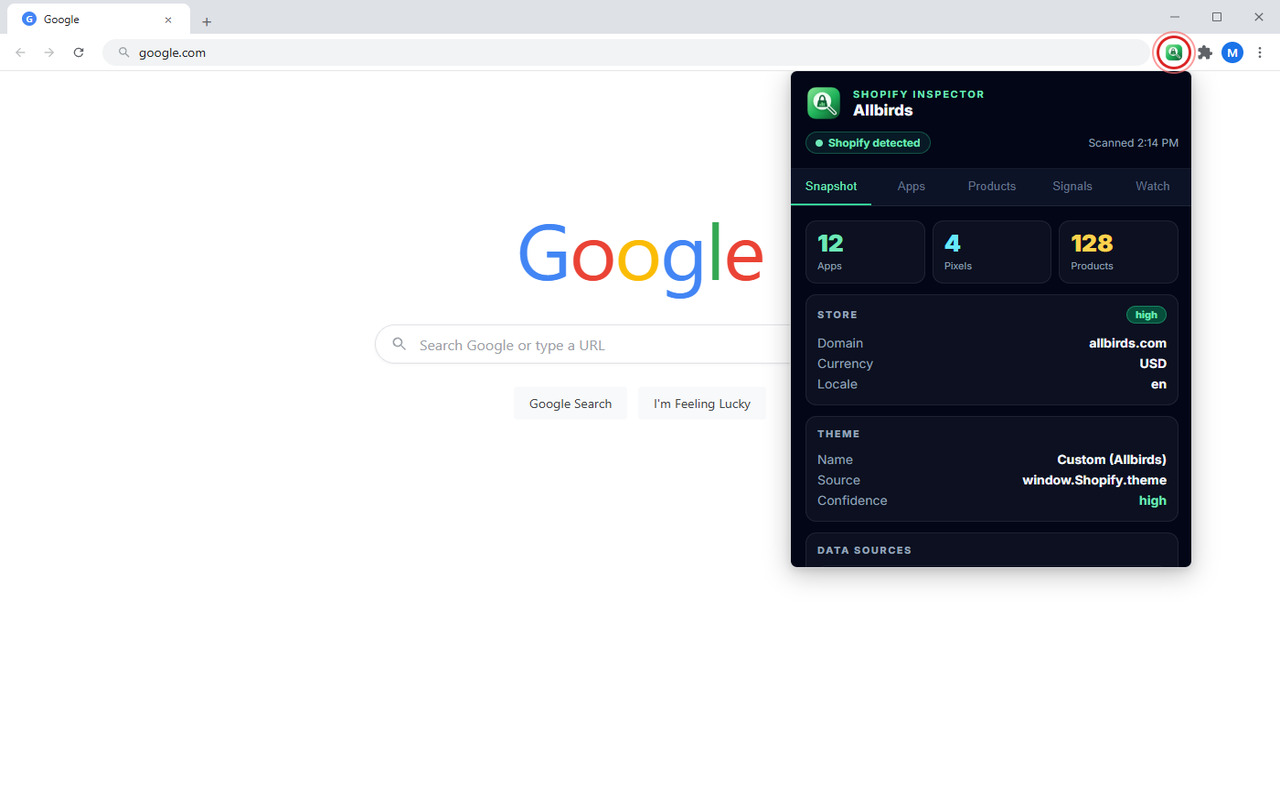Open the Signals tab
The width and height of the screenshot is (1280, 800).
tap(1072, 186)
